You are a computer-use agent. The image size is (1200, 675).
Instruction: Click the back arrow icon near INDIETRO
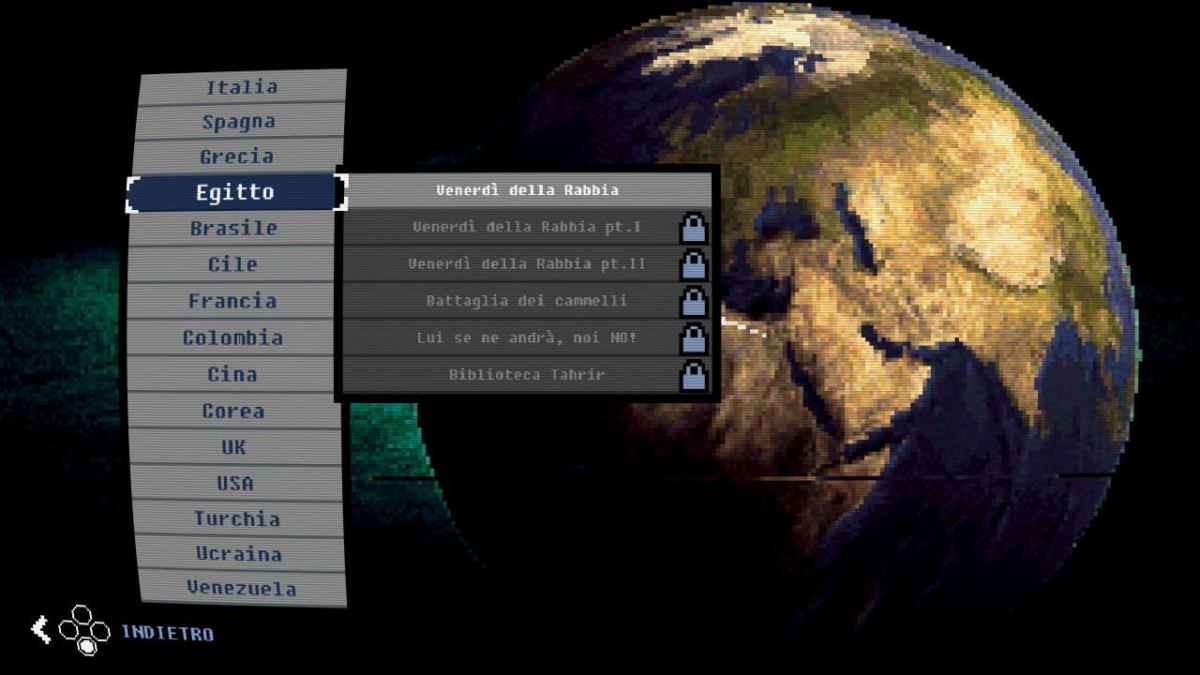coord(41,629)
